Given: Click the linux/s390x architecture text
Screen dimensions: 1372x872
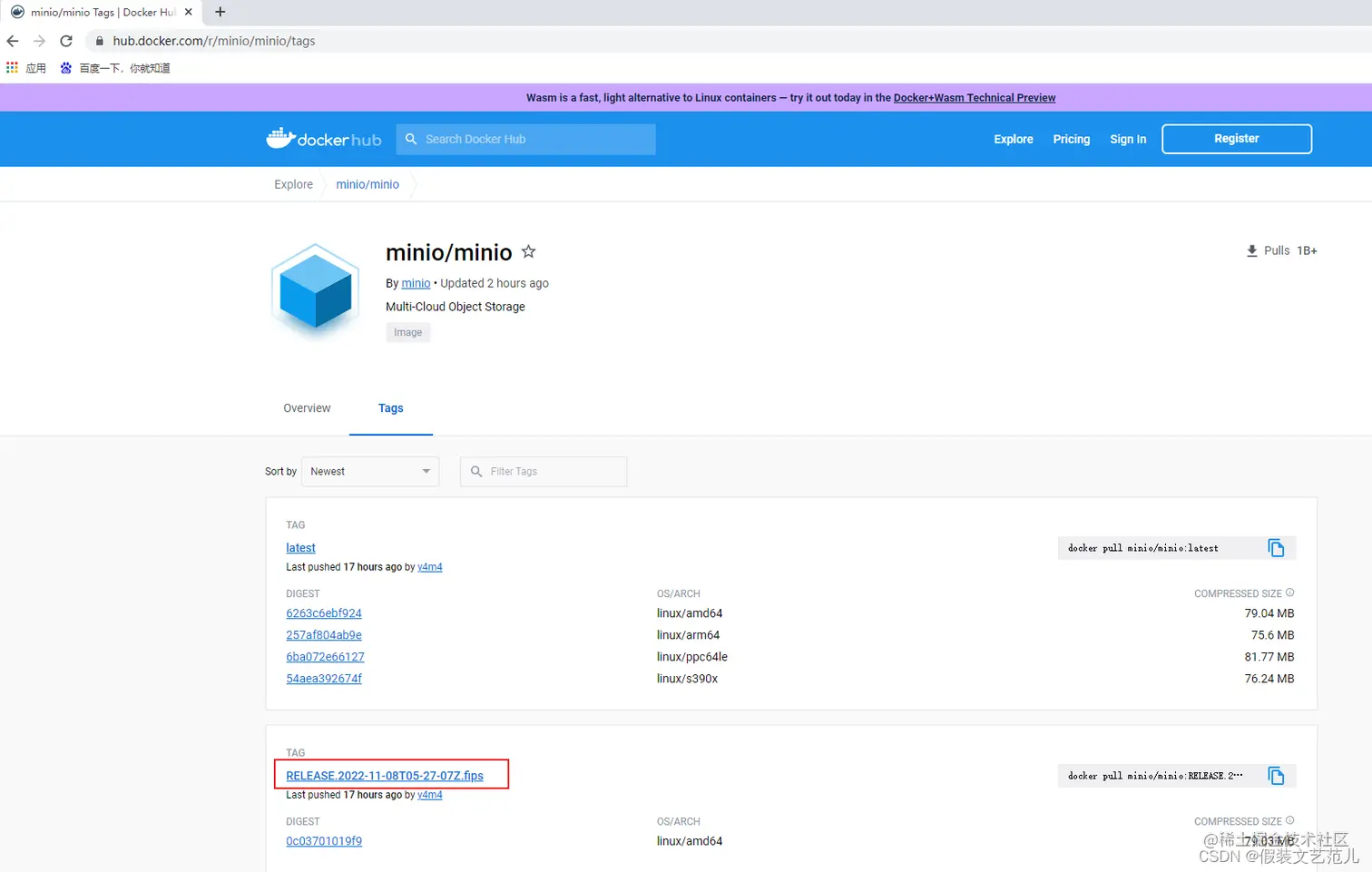Looking at the screenshot, I should [x=688, y=679].
